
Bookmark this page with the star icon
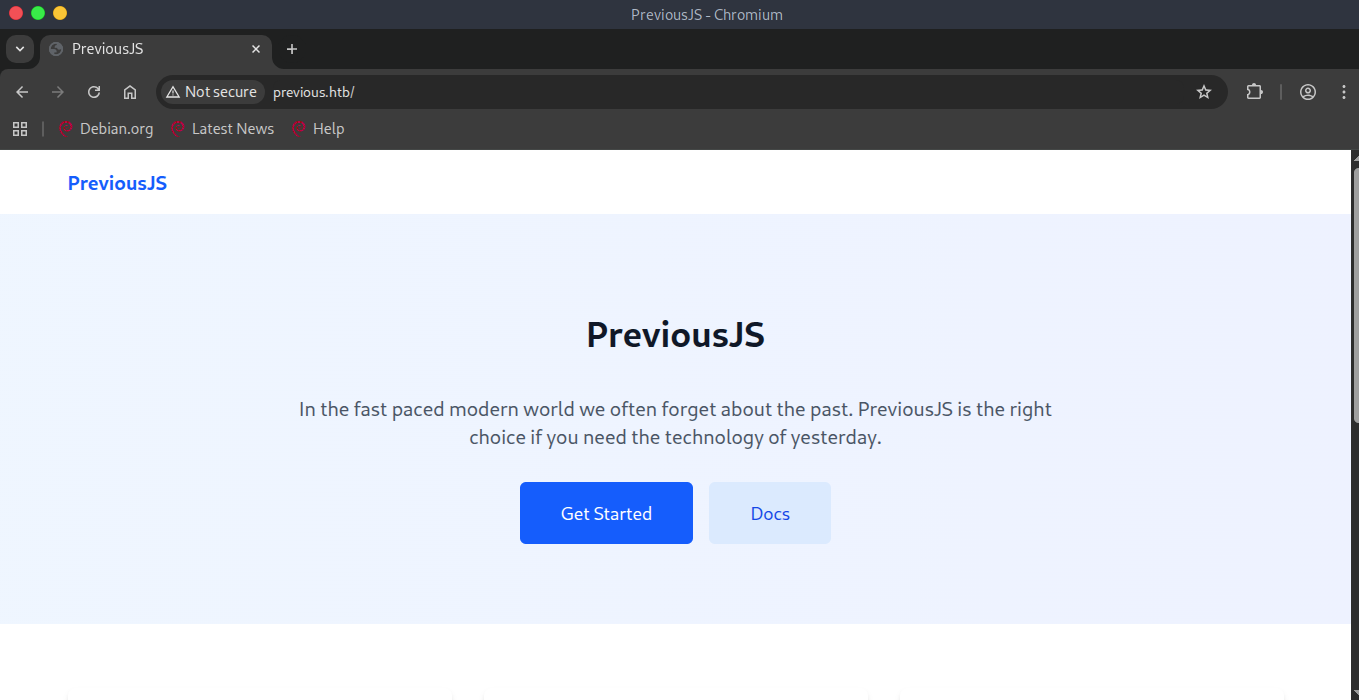1204,92
